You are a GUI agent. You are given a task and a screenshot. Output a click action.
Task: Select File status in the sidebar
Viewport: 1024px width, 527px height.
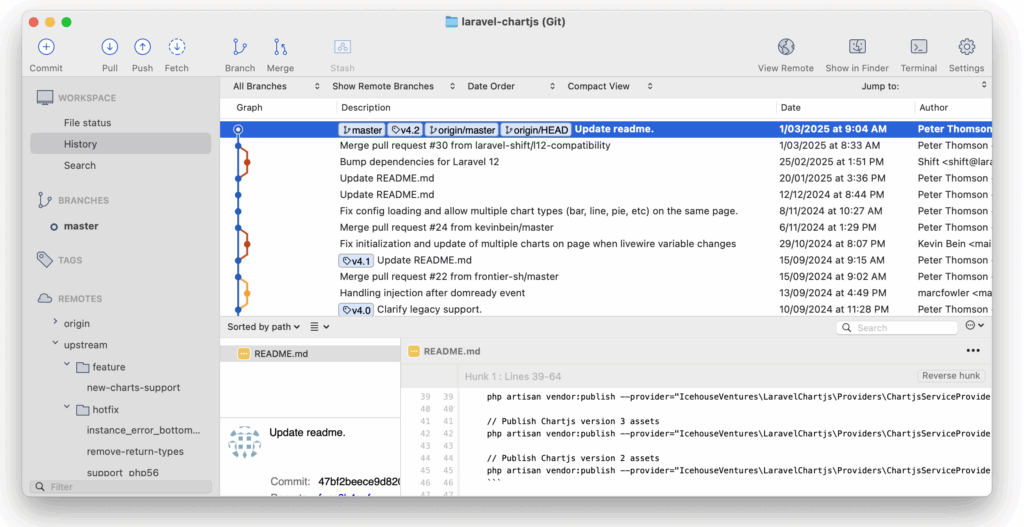[x=88, y=123]
